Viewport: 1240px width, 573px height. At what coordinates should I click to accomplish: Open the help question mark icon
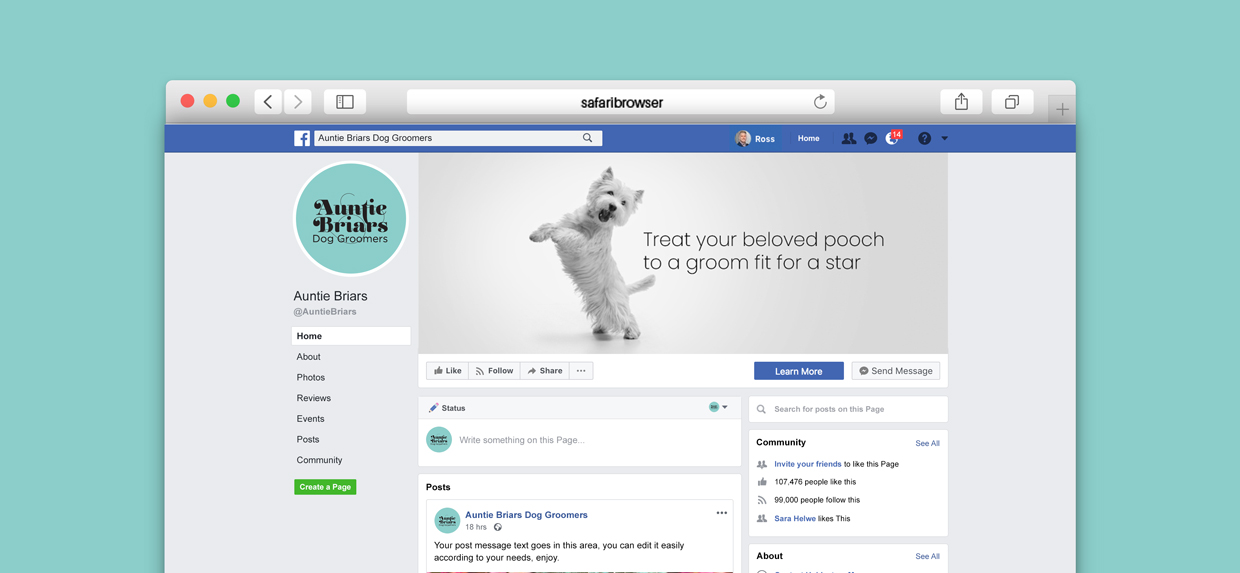924,139
